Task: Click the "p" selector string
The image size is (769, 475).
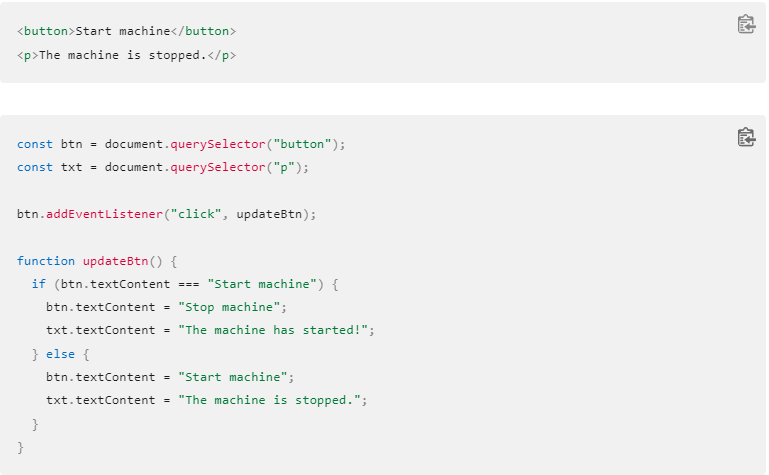Action: tap(284, 167)
